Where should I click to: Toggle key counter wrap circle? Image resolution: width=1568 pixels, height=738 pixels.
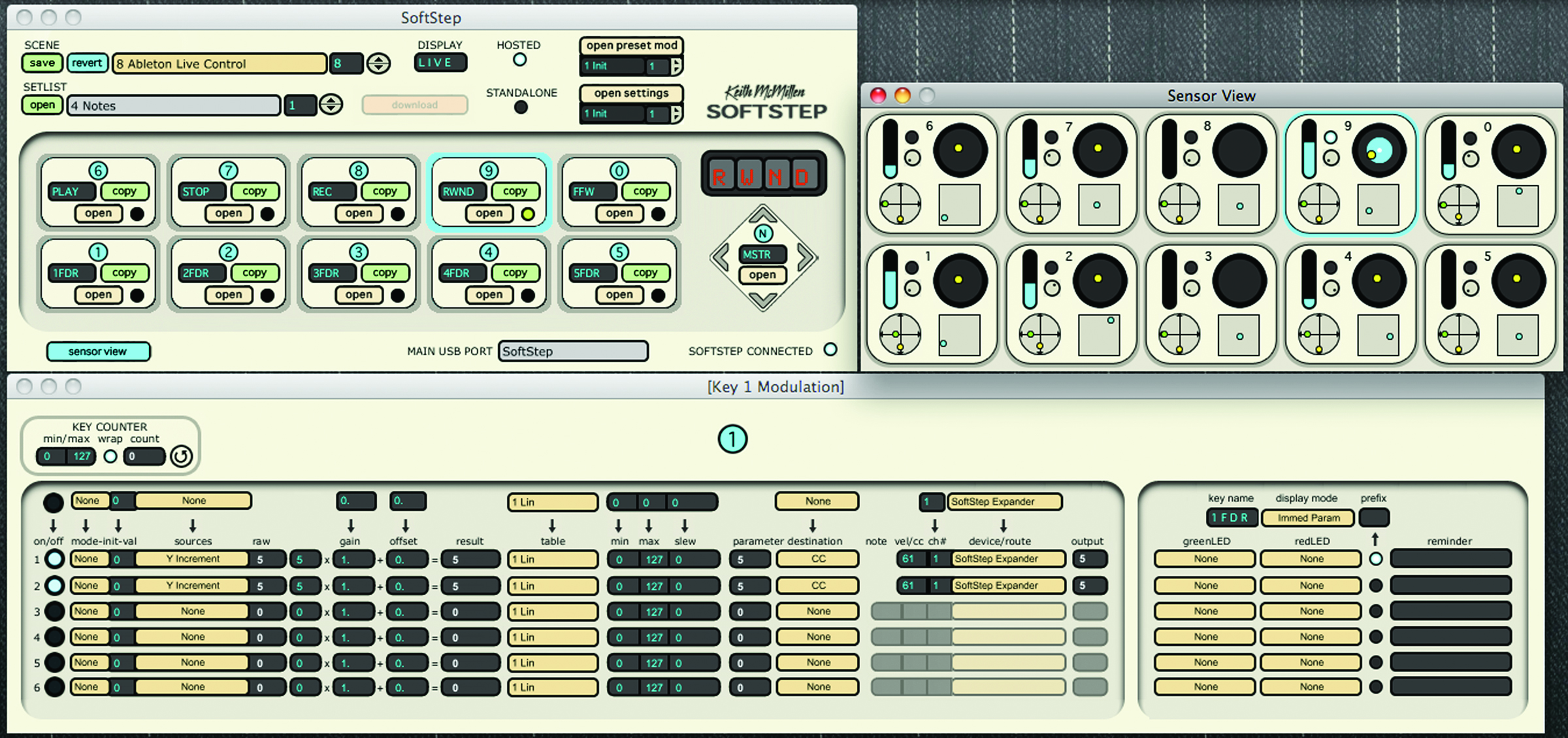pyautogui.click(x=110, y=456)
